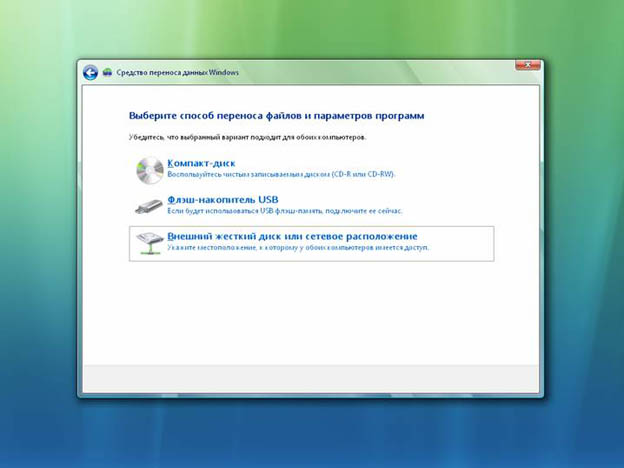Click description mentioning CD-R или CD-RW

tap(281, 174)
